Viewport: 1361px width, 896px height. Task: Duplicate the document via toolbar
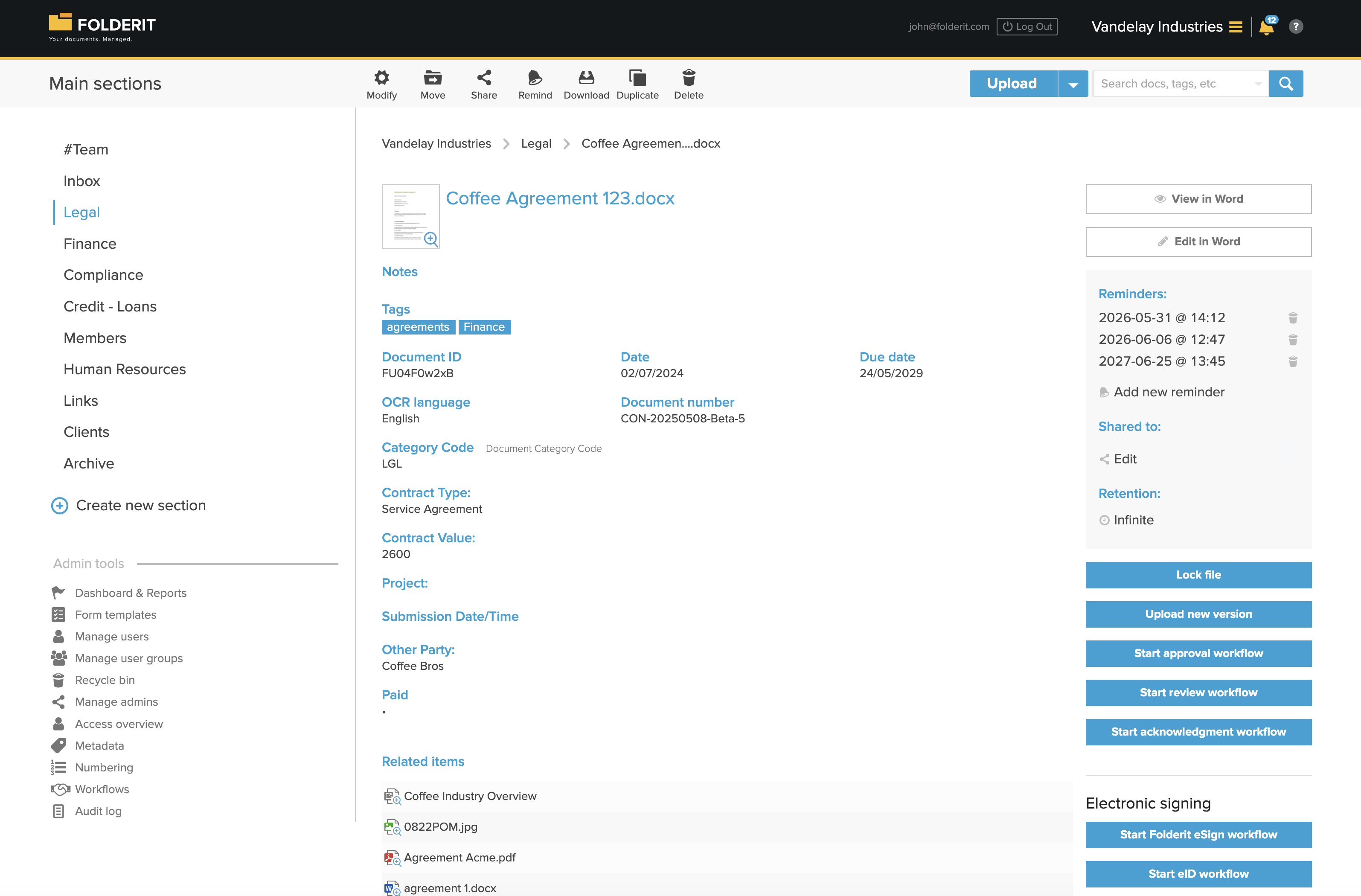coord(637,79)
